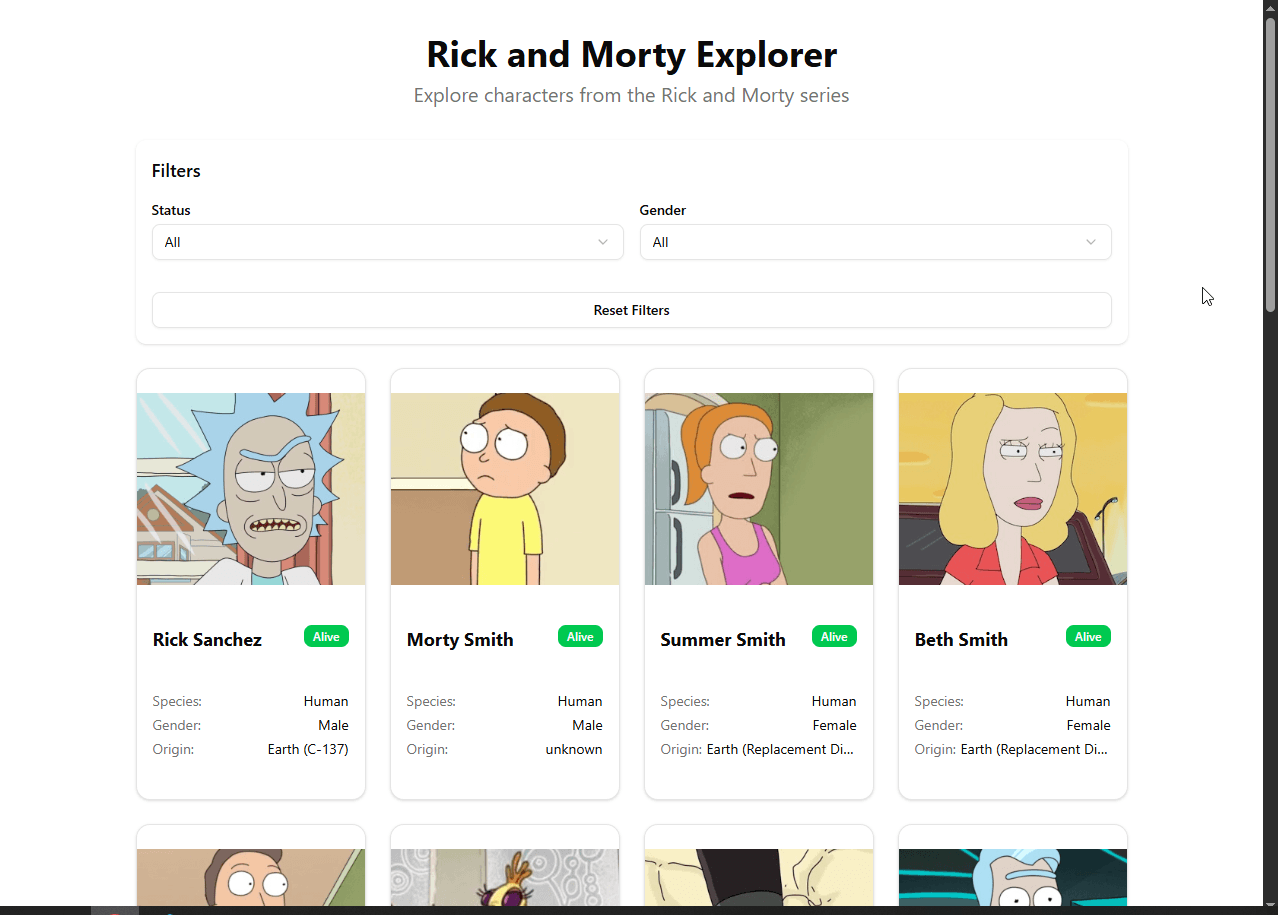1278x915 pixels.
Task: Select the Rick Sanchez name heading
Action: (x=207, y=640)
